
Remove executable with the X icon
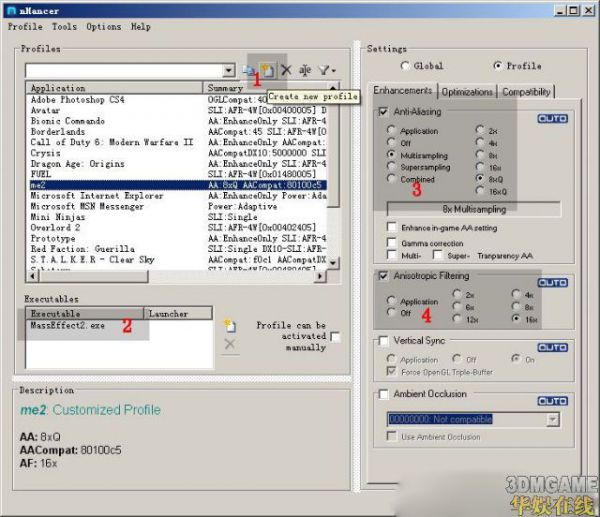(x=230, y=344)
